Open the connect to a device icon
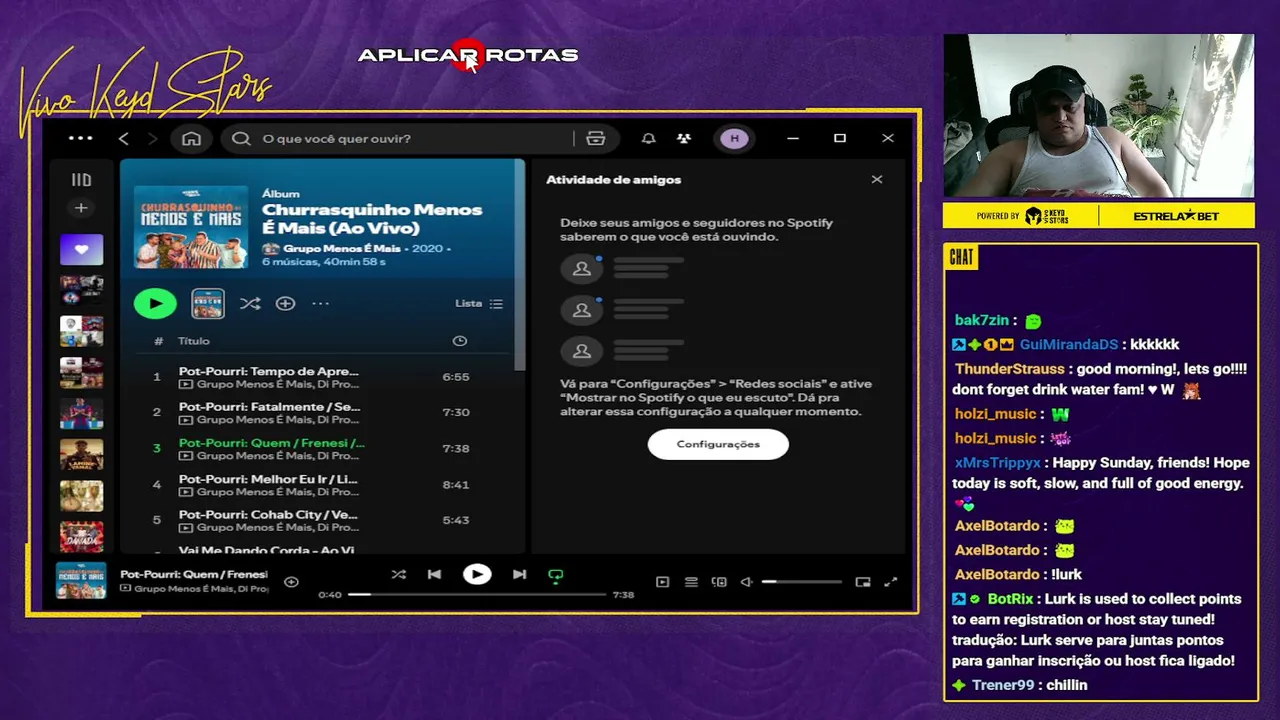This screenshot has height=720, width=1280. [719, 582]
